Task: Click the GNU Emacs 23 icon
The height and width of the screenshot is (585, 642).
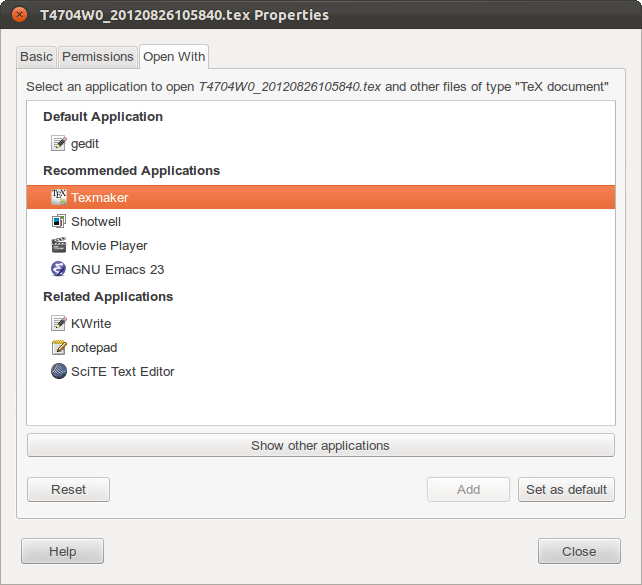Action: coord(58,269)
